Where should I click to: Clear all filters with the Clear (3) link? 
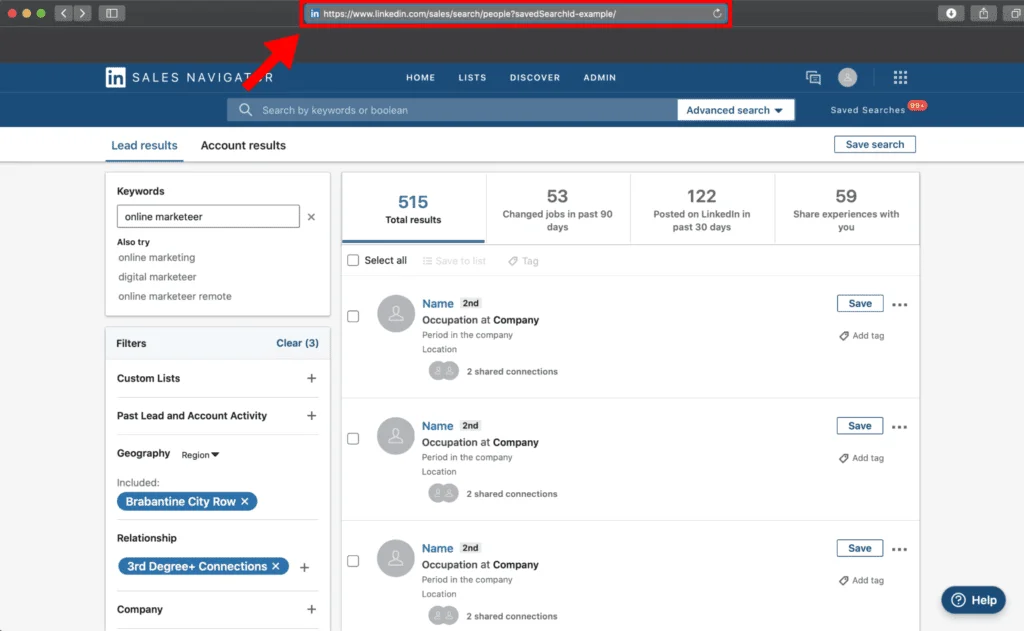pyautogui.click(x=297, y=343)
